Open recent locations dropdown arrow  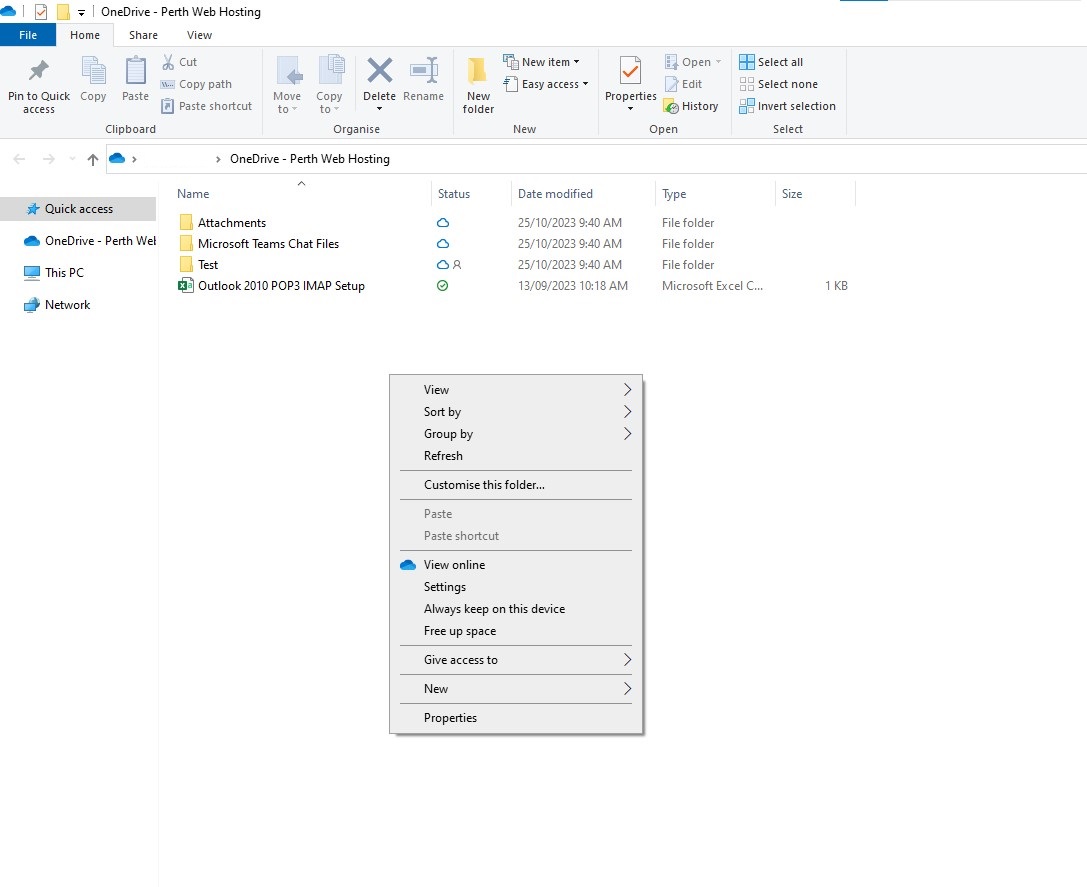[x=72, y=159]
